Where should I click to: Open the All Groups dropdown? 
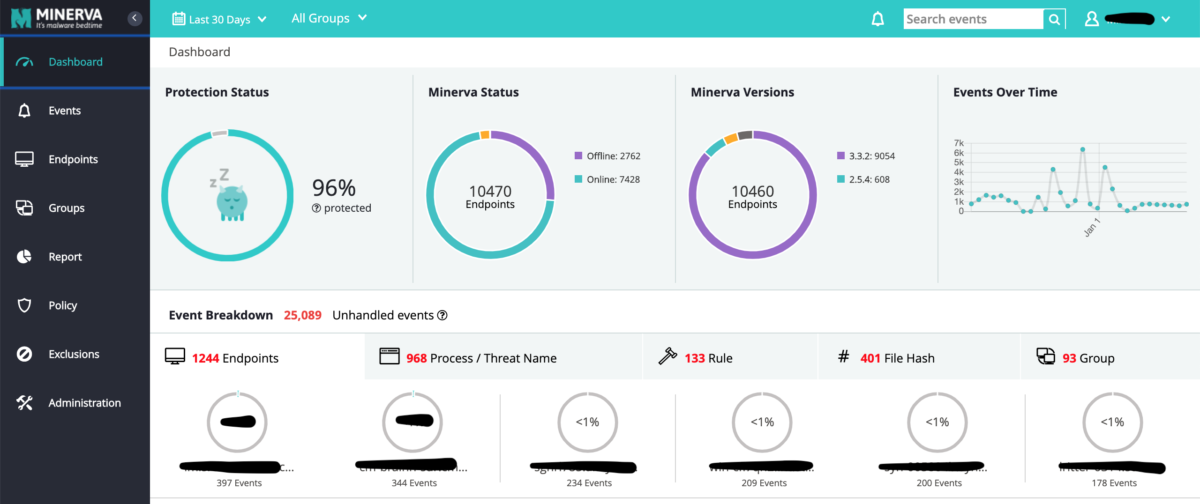click(x=329, y=18)
